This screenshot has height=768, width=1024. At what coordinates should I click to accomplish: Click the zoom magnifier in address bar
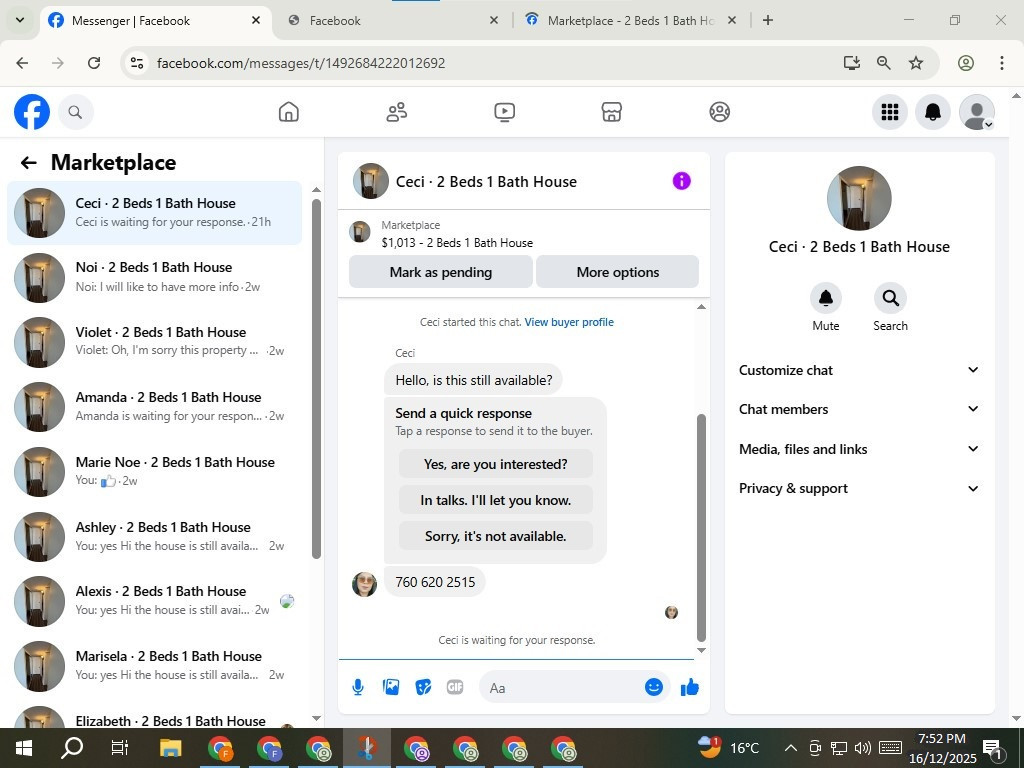(x=884, y=63)
